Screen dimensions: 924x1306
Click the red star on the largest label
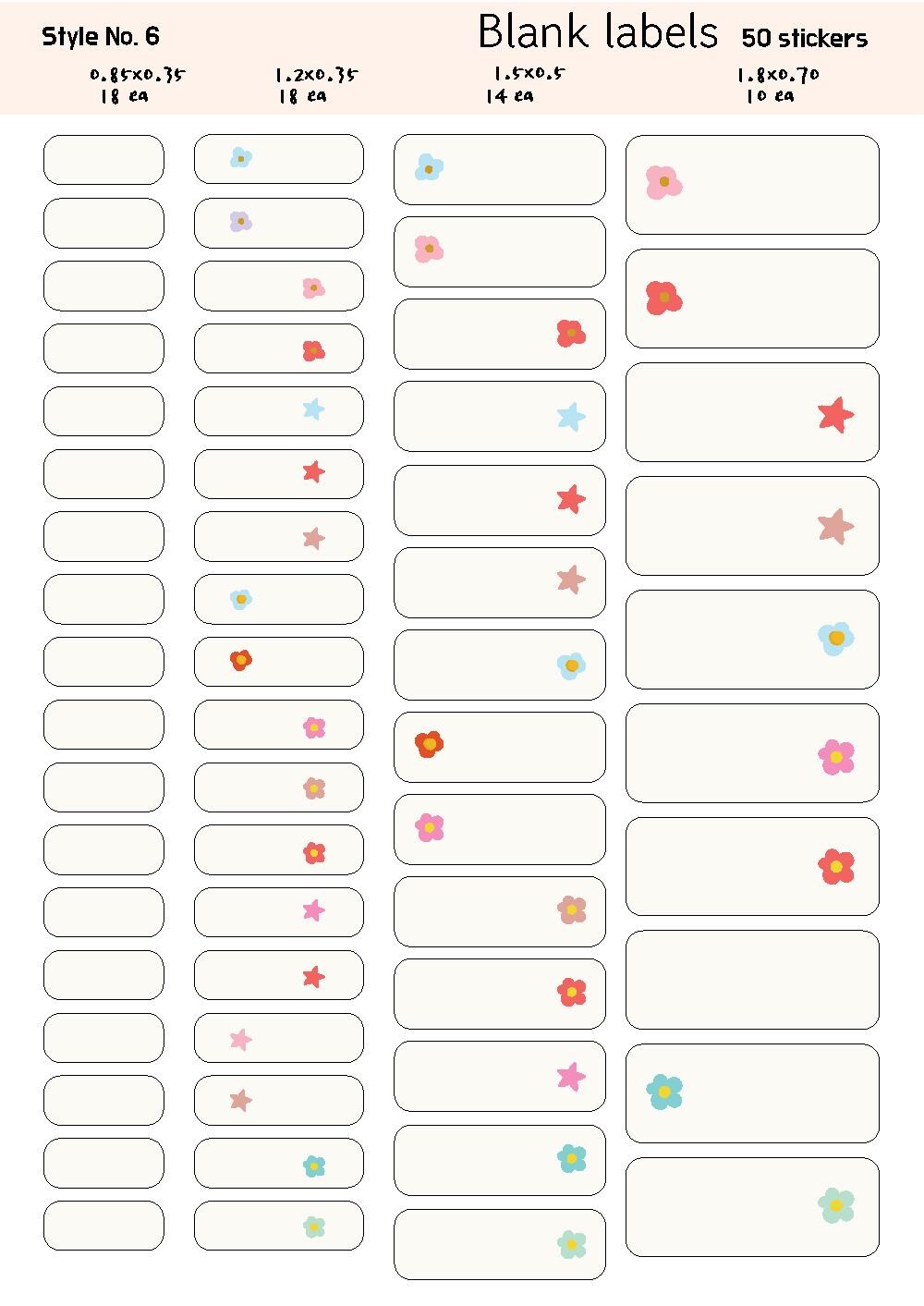pyautogui.click(x=835, y=414)
